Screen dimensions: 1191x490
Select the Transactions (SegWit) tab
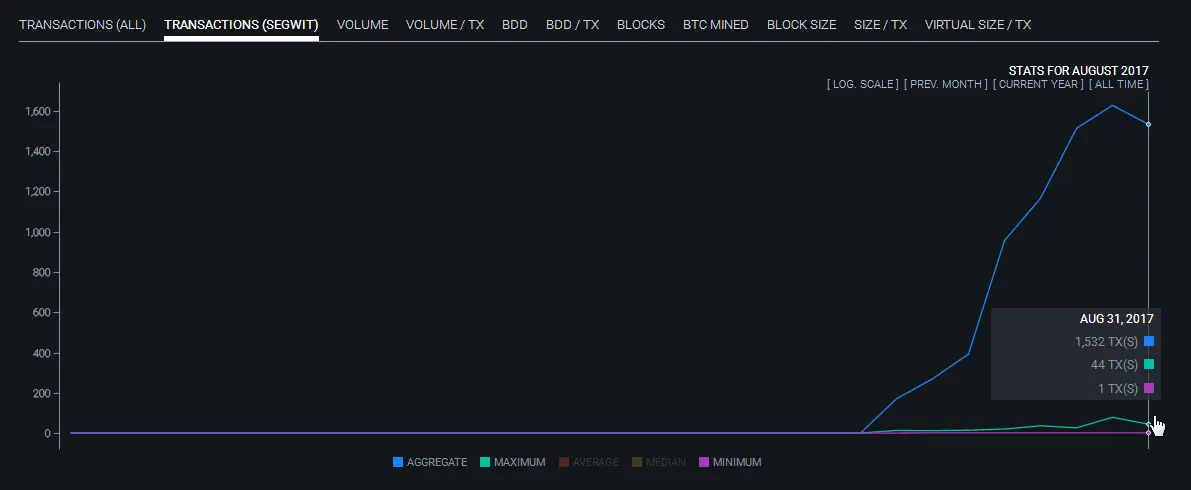(241, 24)
